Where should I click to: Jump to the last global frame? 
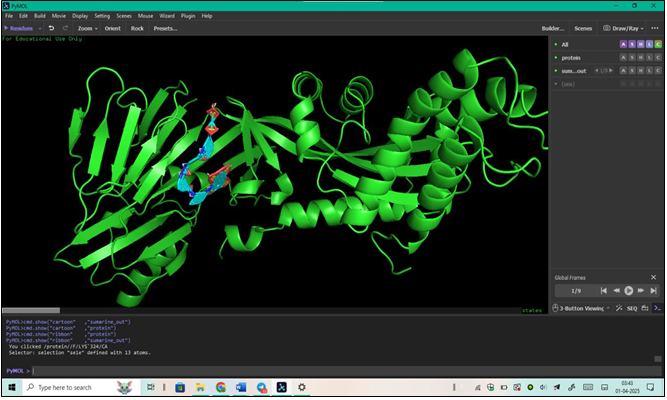tap(653, 290)
